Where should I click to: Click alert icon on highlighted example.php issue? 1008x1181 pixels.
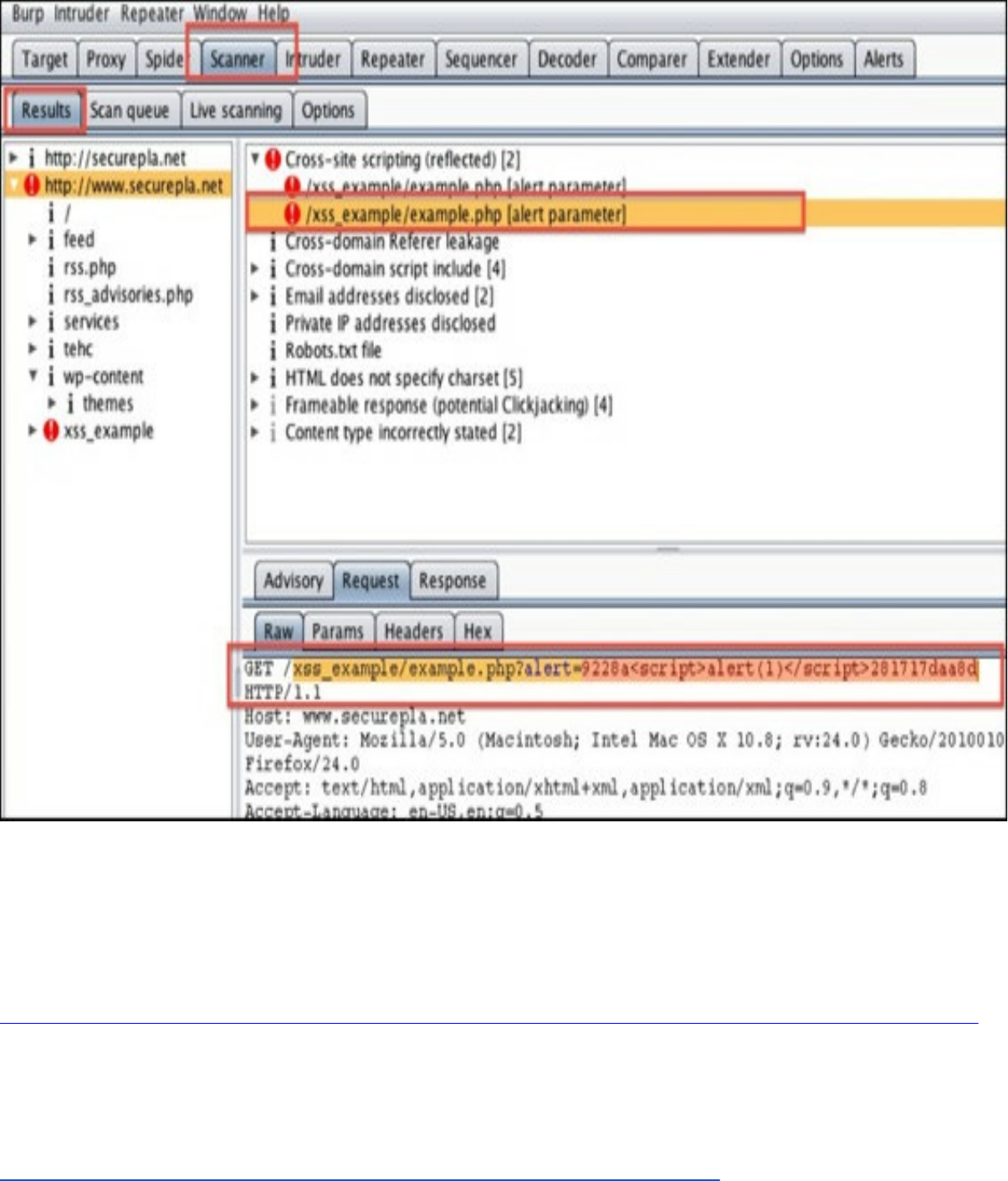(292, 215)
